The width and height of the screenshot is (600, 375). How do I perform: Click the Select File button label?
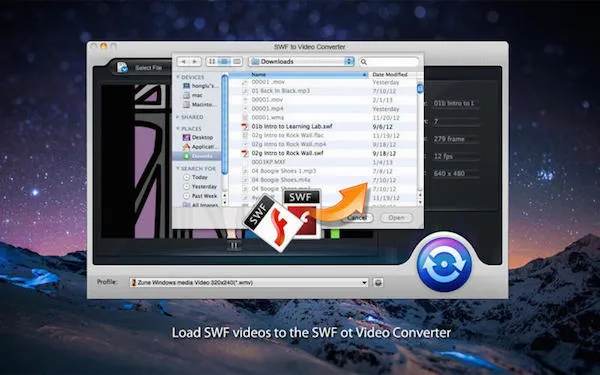point(148,68)
